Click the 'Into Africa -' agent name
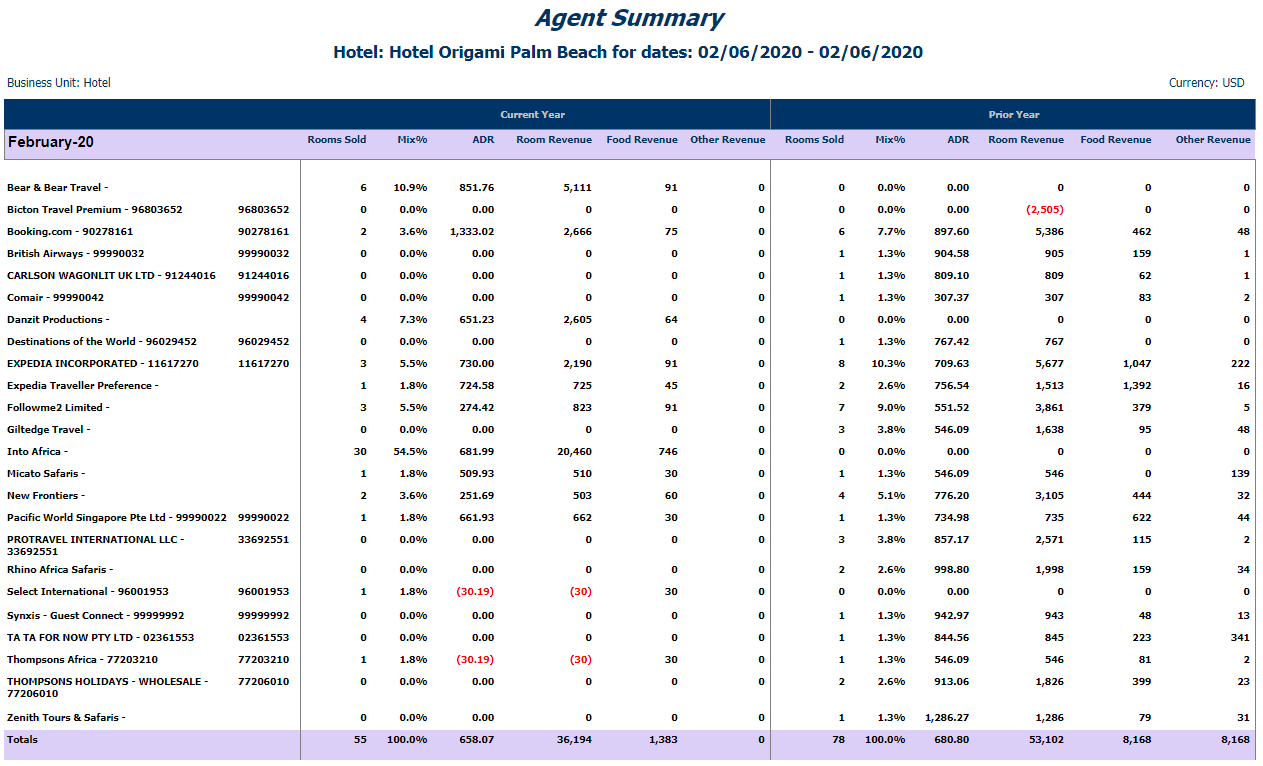 tap(37, 452)
